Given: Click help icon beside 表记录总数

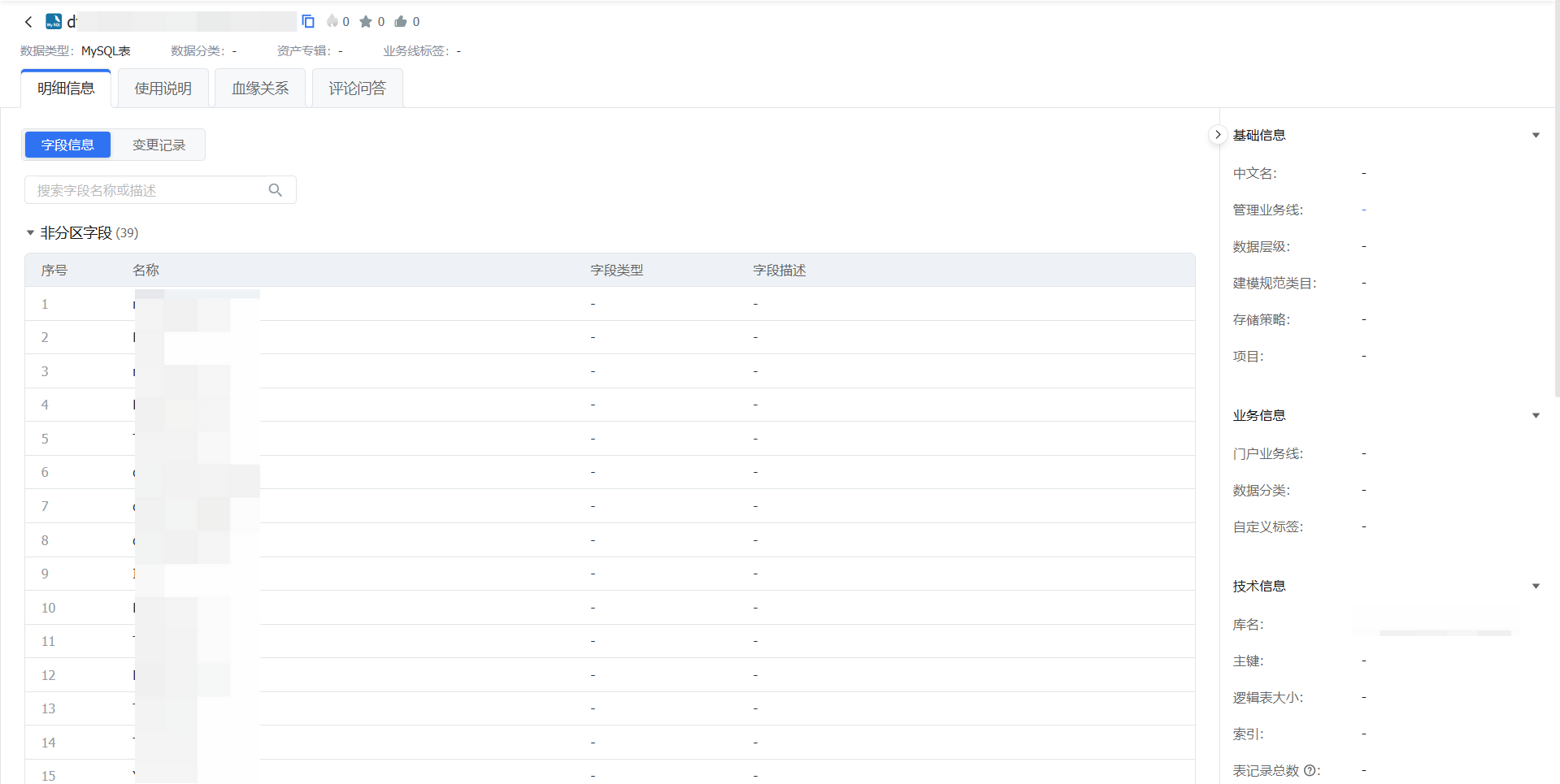Looking at the screenshot, I should pyautogui.click(x=1310, y=770).
